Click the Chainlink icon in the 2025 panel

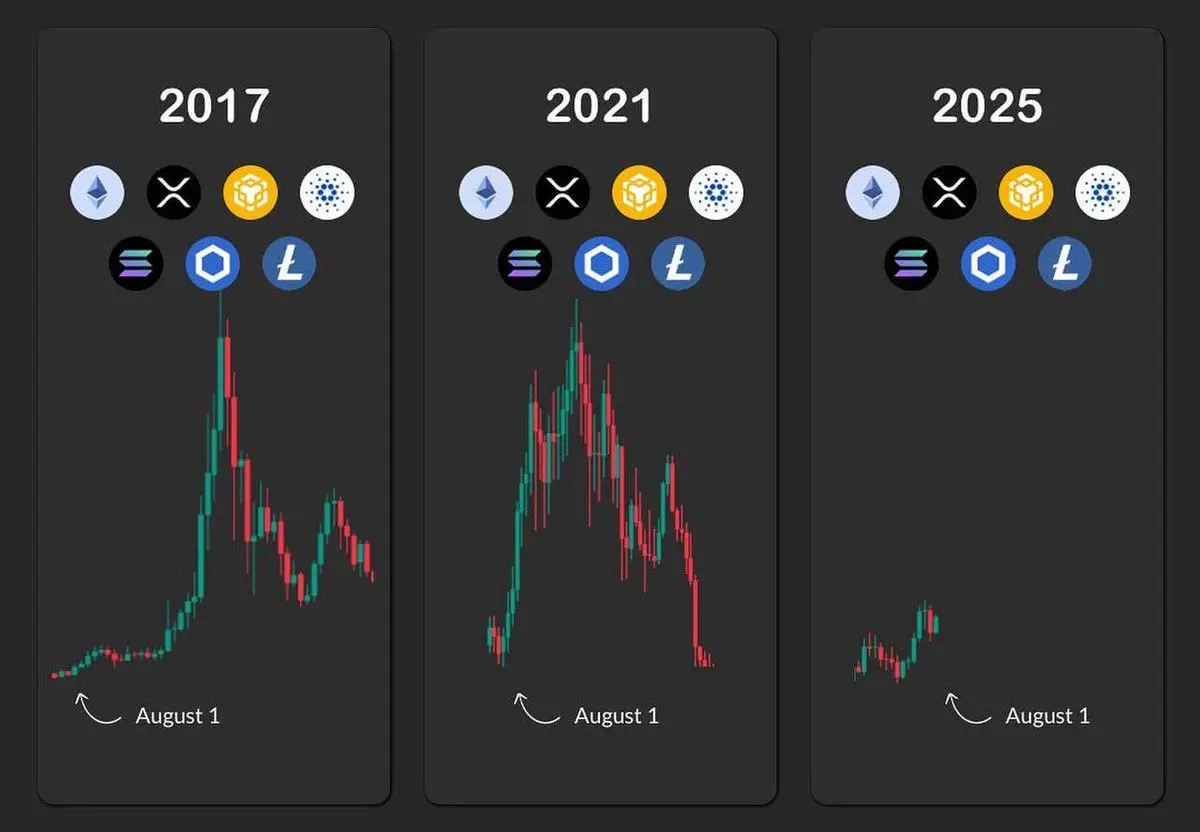(988, 264)
